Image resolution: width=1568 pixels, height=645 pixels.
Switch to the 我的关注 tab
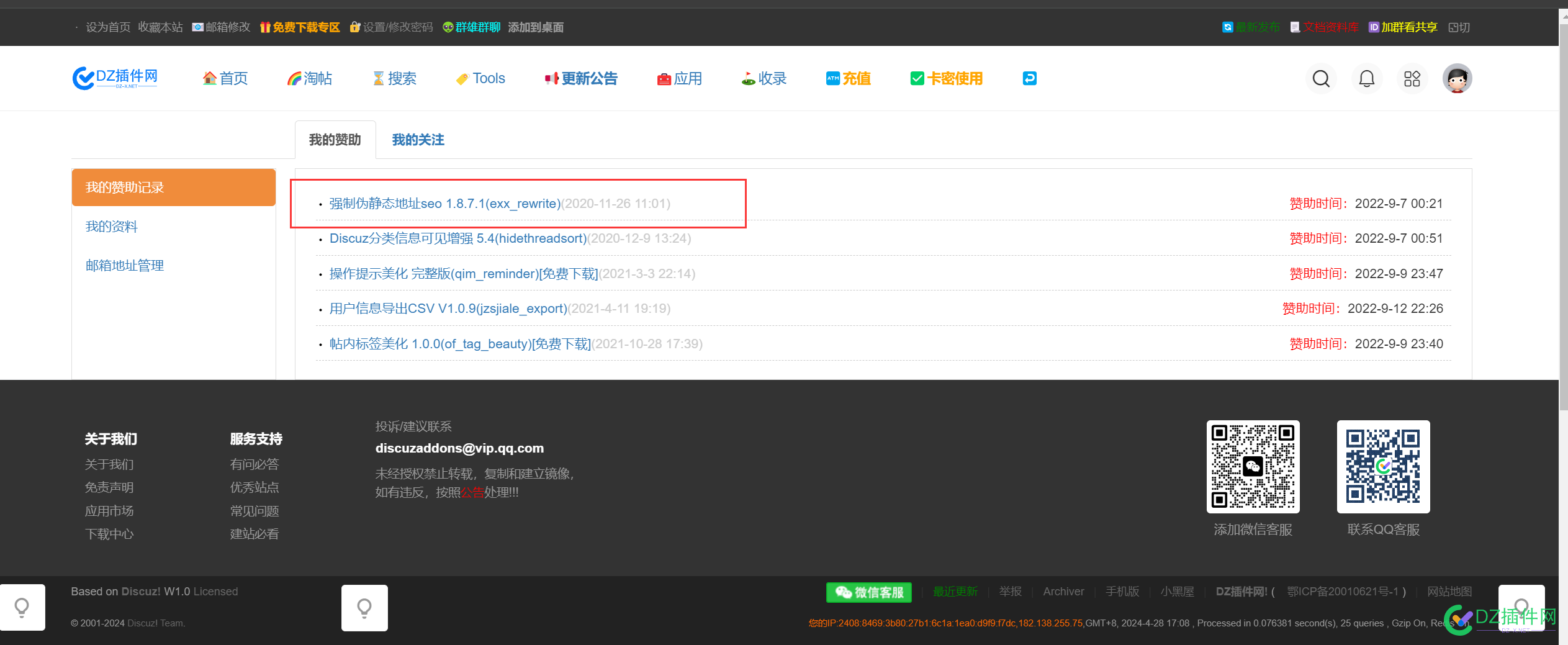418,140
